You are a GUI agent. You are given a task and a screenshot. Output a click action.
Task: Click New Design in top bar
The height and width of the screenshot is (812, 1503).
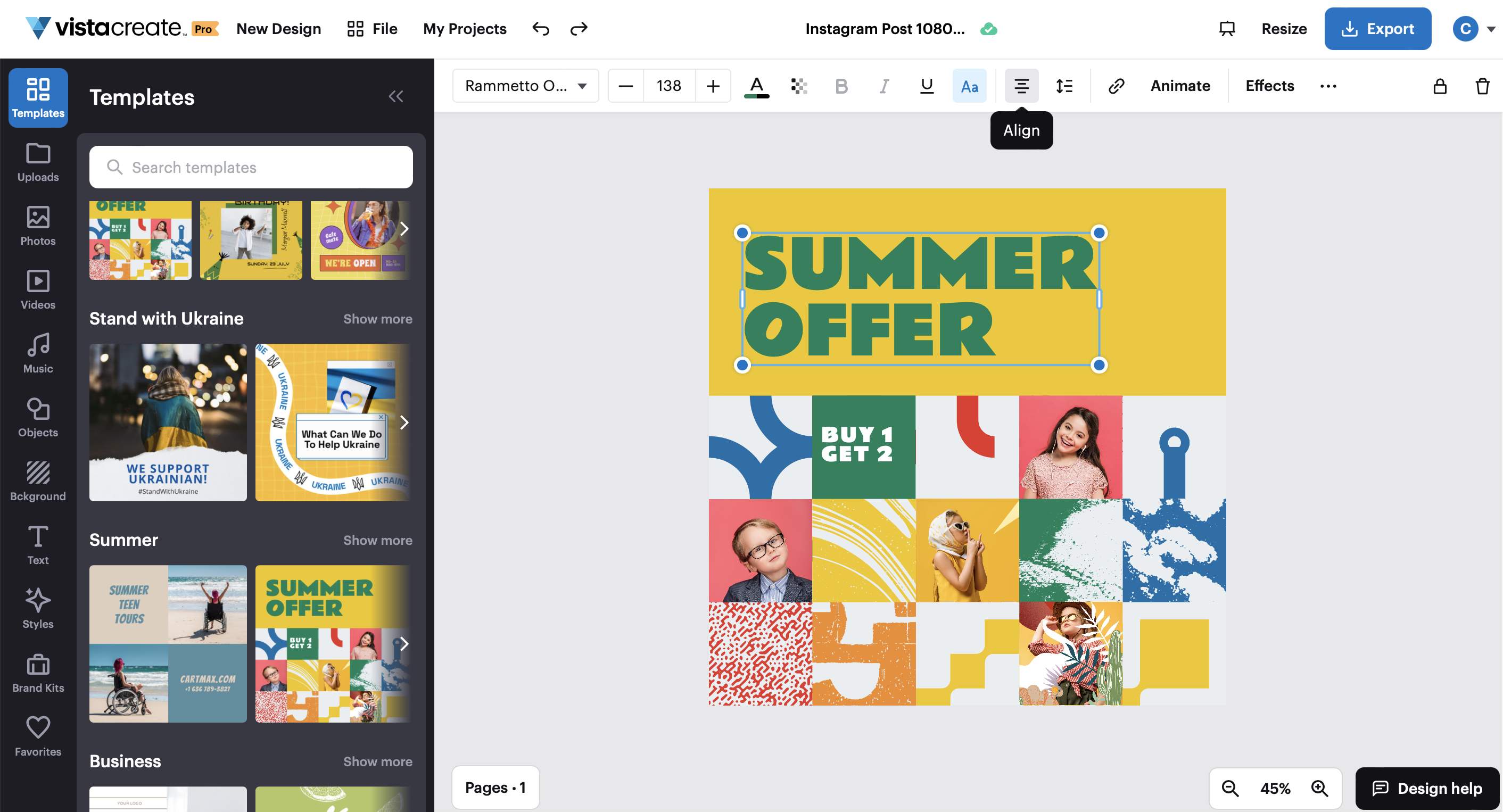click(278, 29)
